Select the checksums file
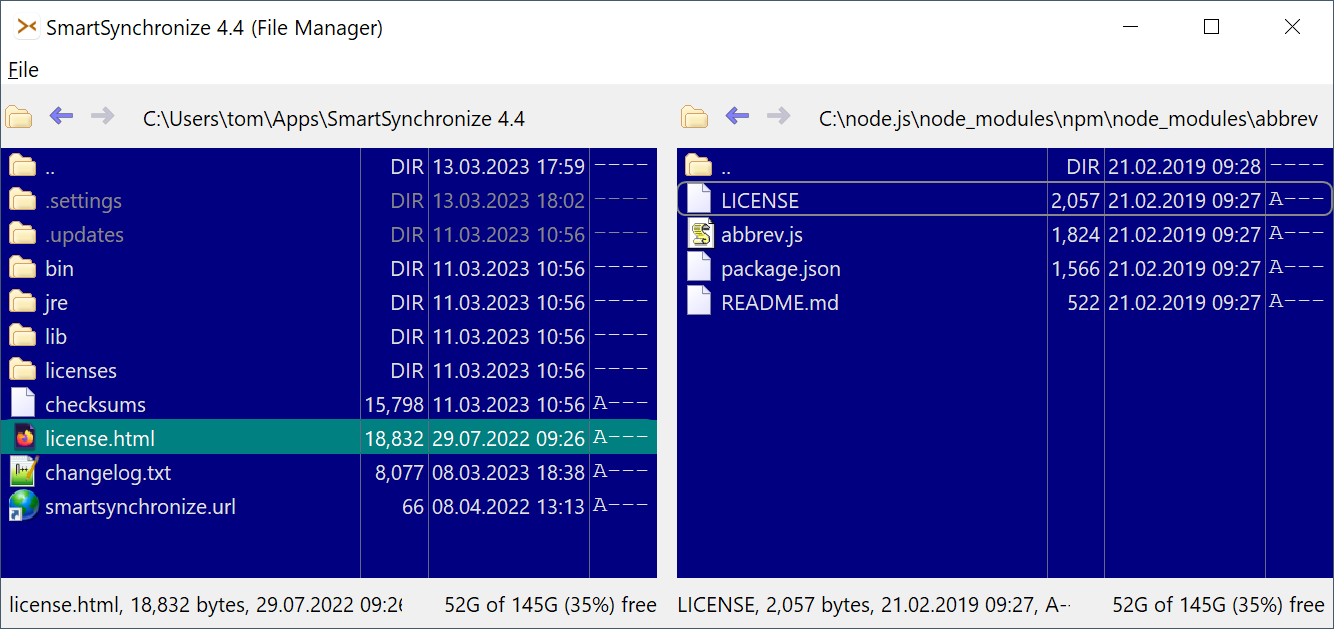 (95, 405)
